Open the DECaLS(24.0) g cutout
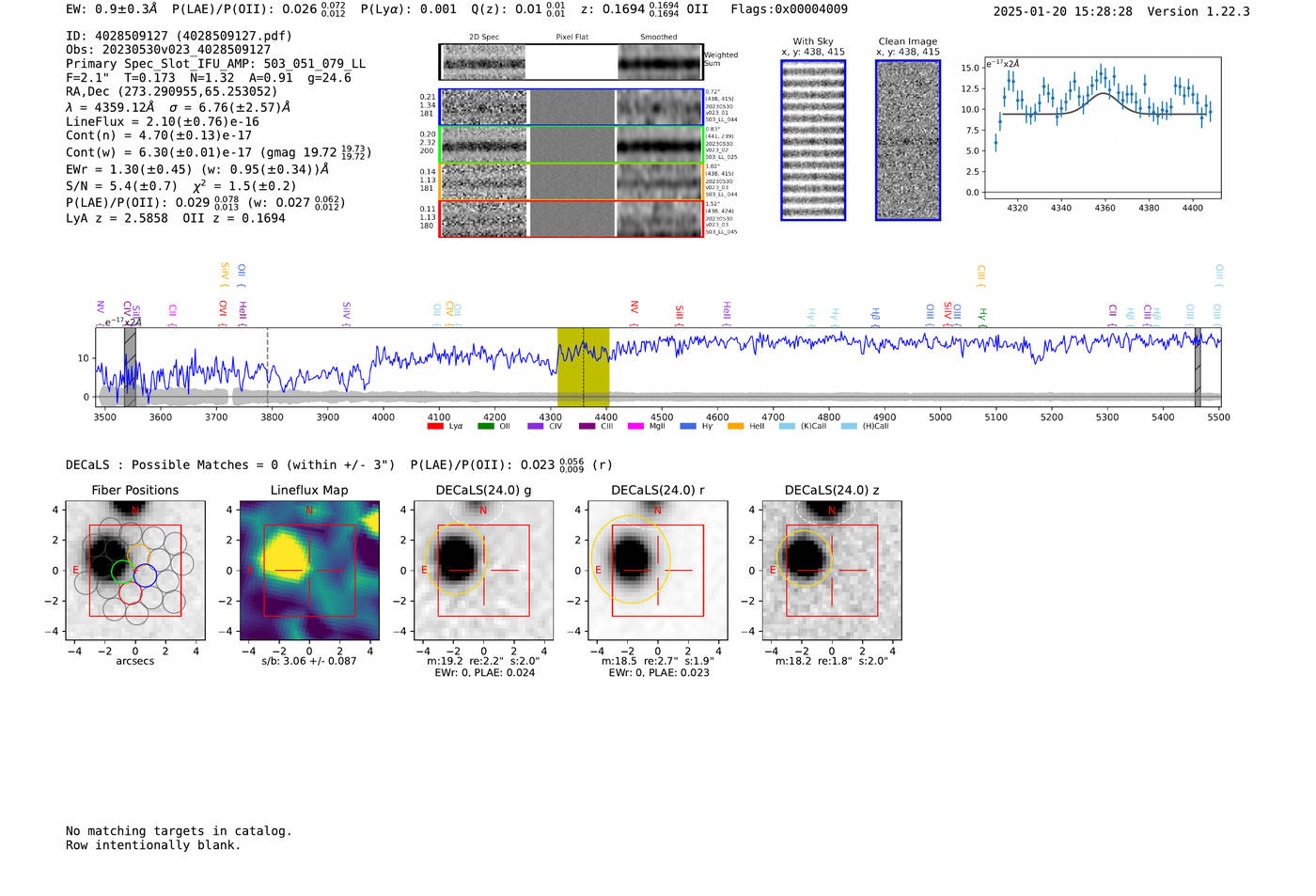 pyautogui.click(x=483, y=570)
